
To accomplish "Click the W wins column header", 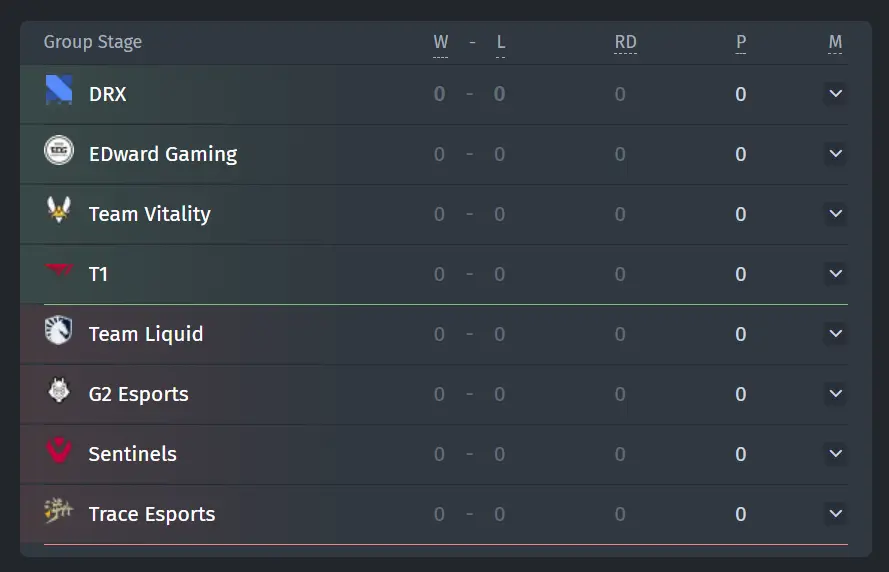I will pyautogui.click(x=441, y=43).
